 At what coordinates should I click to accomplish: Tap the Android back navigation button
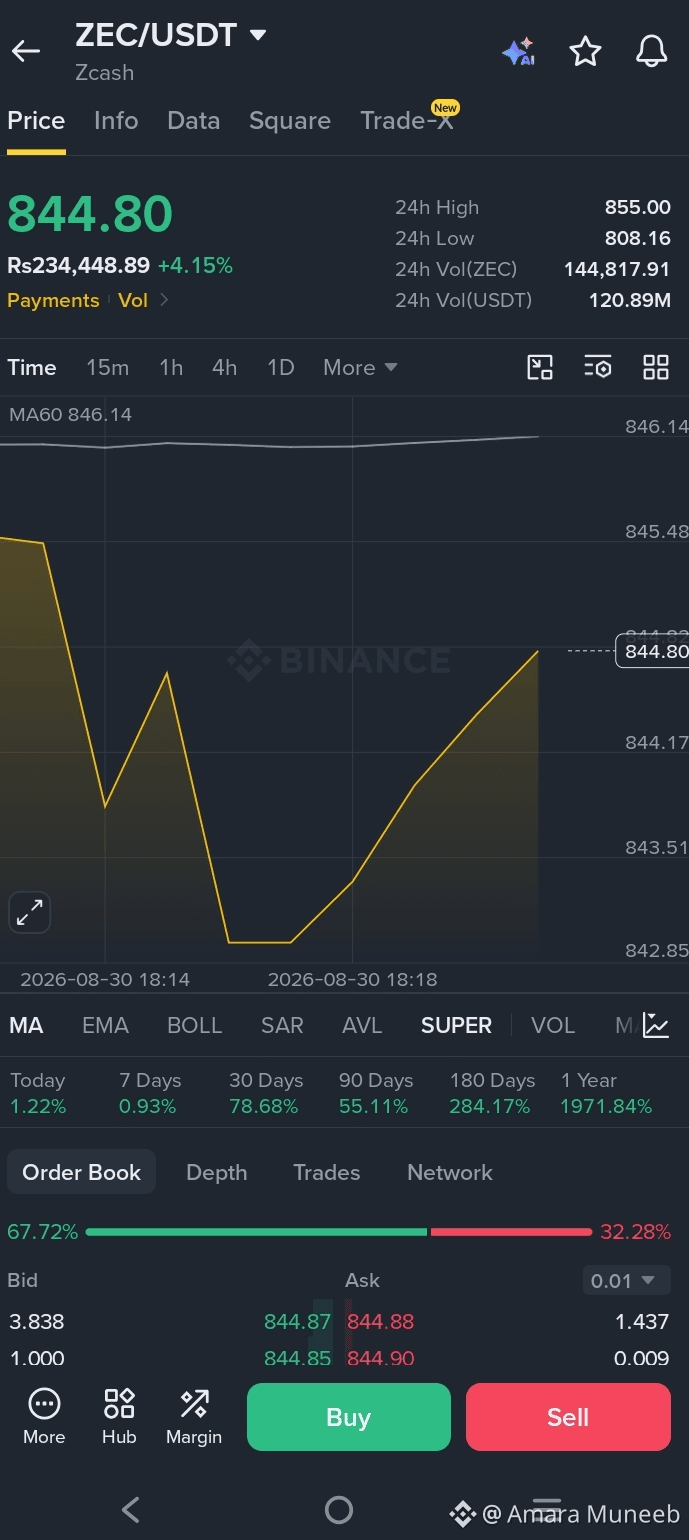(x=130, y=1509)
